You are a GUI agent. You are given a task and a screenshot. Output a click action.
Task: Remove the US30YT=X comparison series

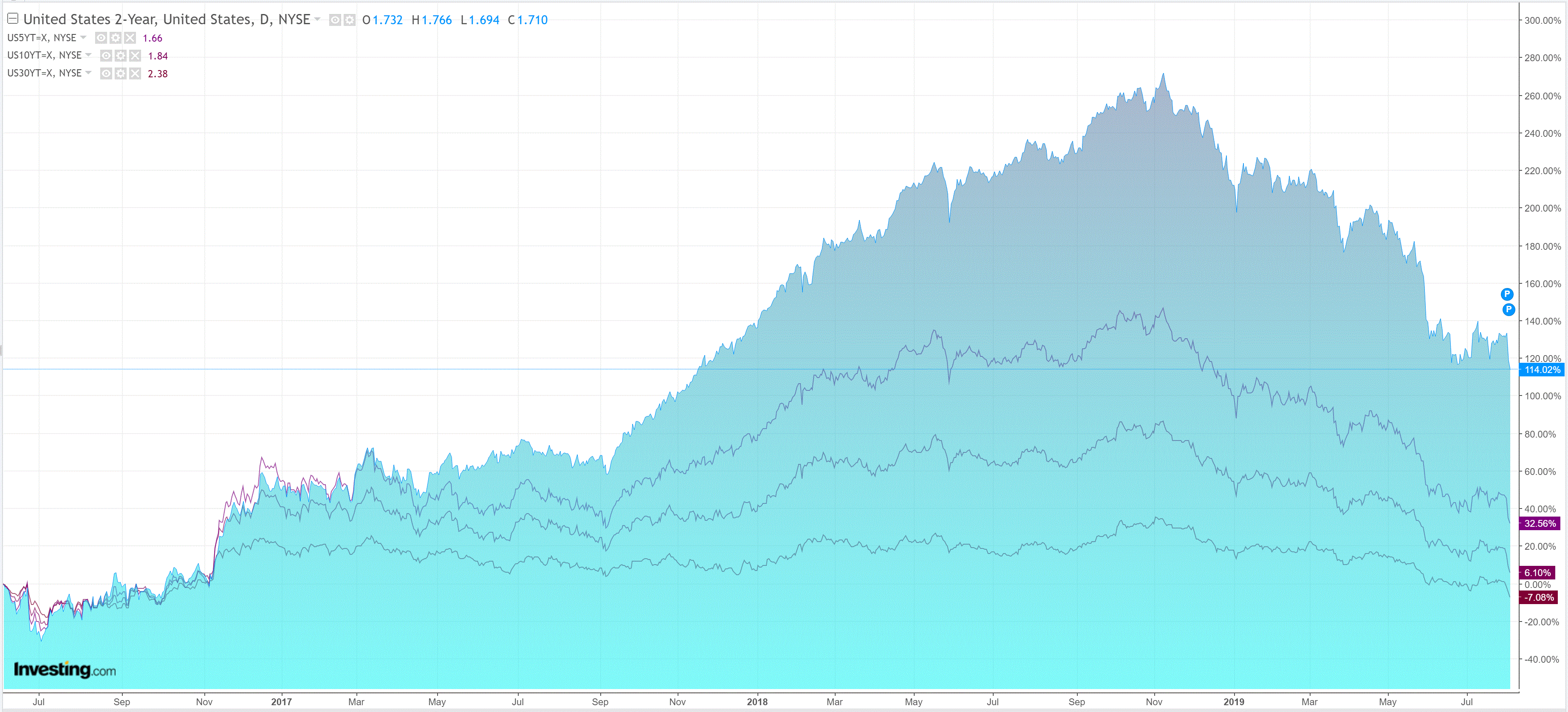(135, 73)
